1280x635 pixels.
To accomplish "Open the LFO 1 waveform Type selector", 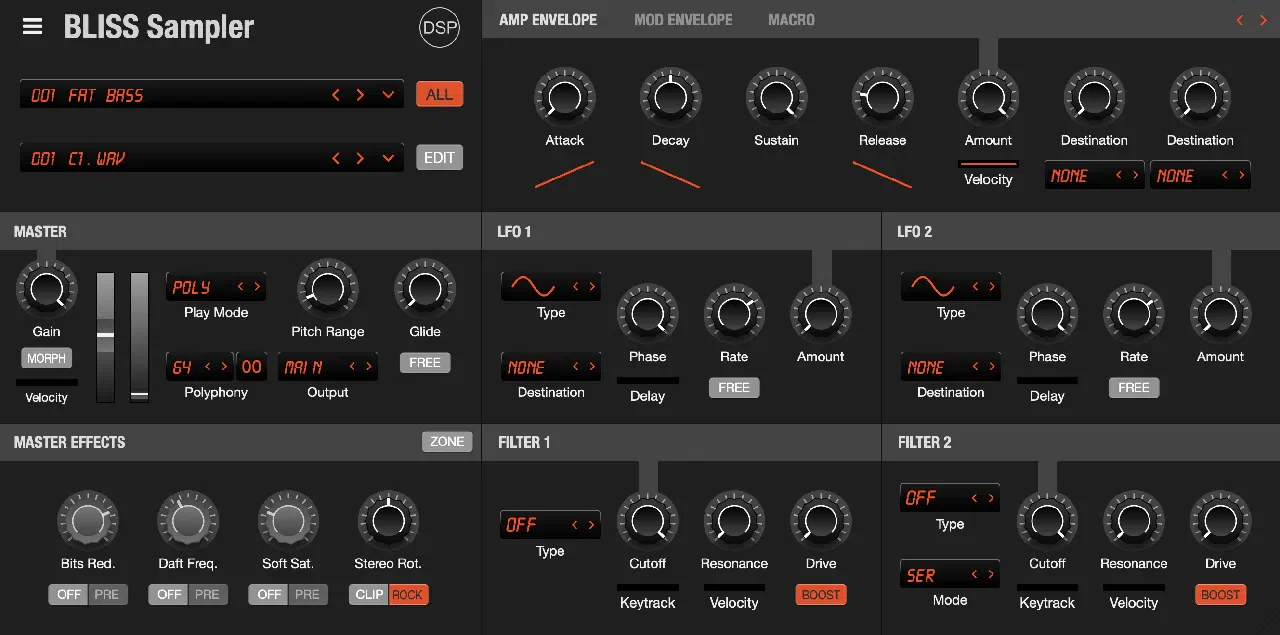I will [551, 287].
